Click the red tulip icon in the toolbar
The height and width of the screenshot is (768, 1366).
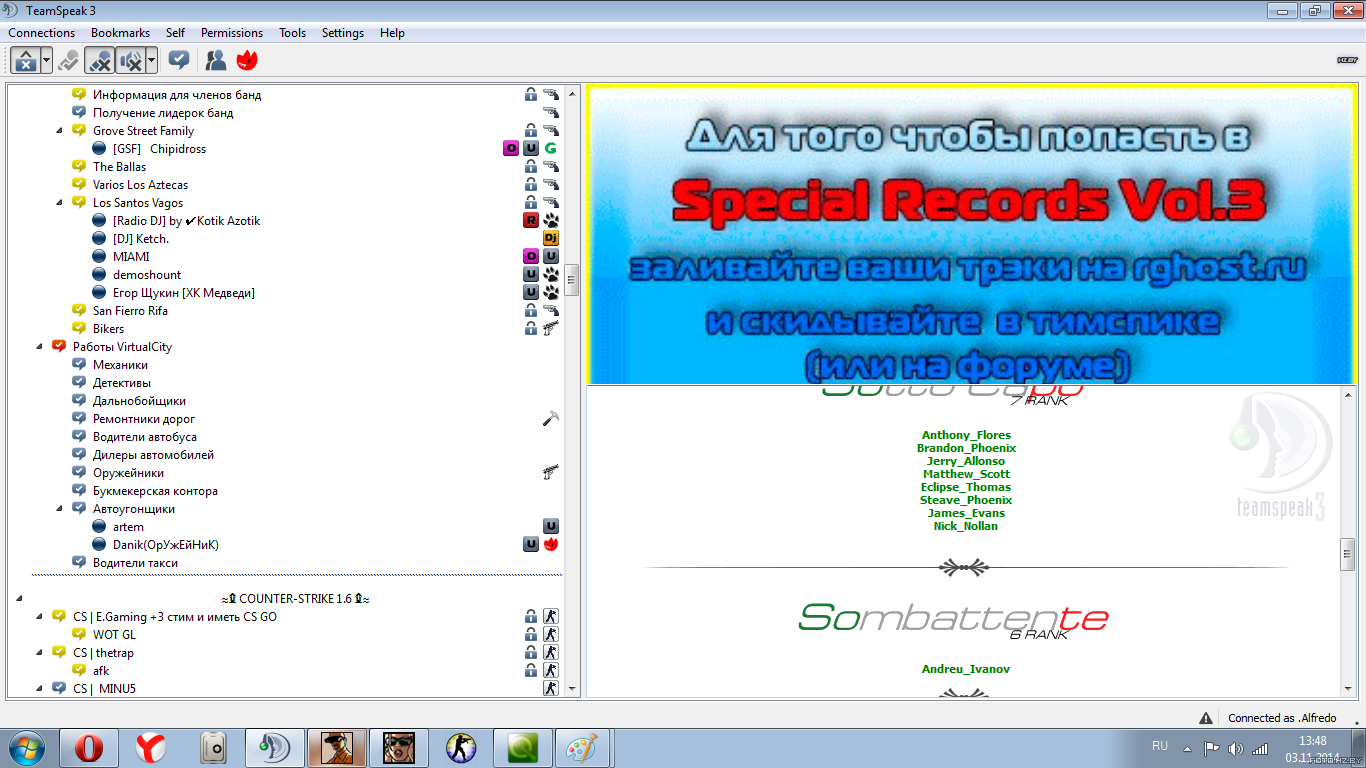247,61
